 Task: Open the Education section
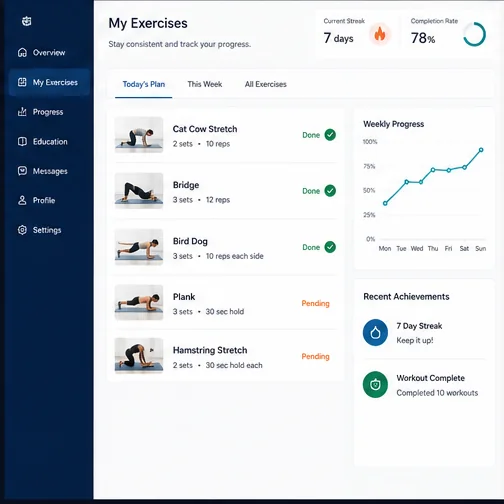tap(49, 141)
